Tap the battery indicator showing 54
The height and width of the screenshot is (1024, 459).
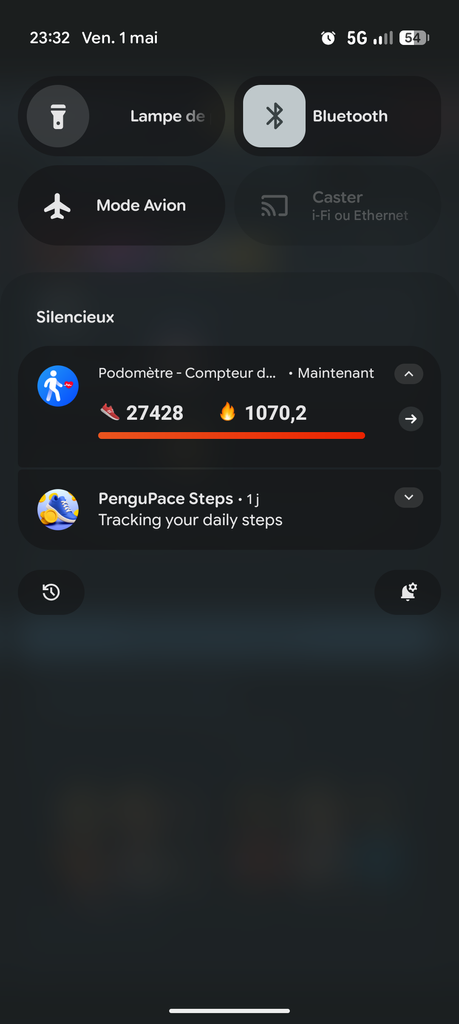tap(414, 38)
